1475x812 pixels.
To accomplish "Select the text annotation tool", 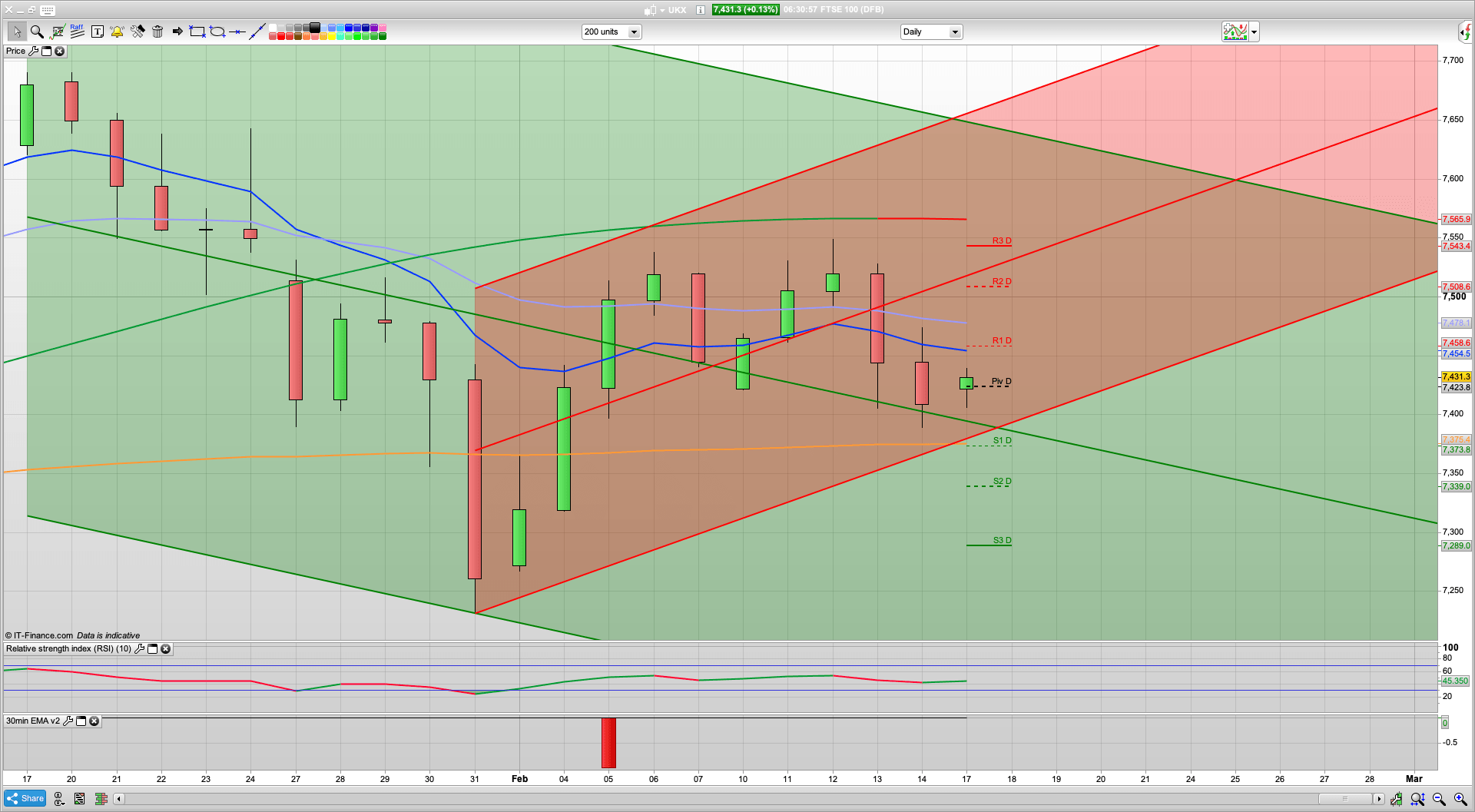I will (x=97, y=31).
